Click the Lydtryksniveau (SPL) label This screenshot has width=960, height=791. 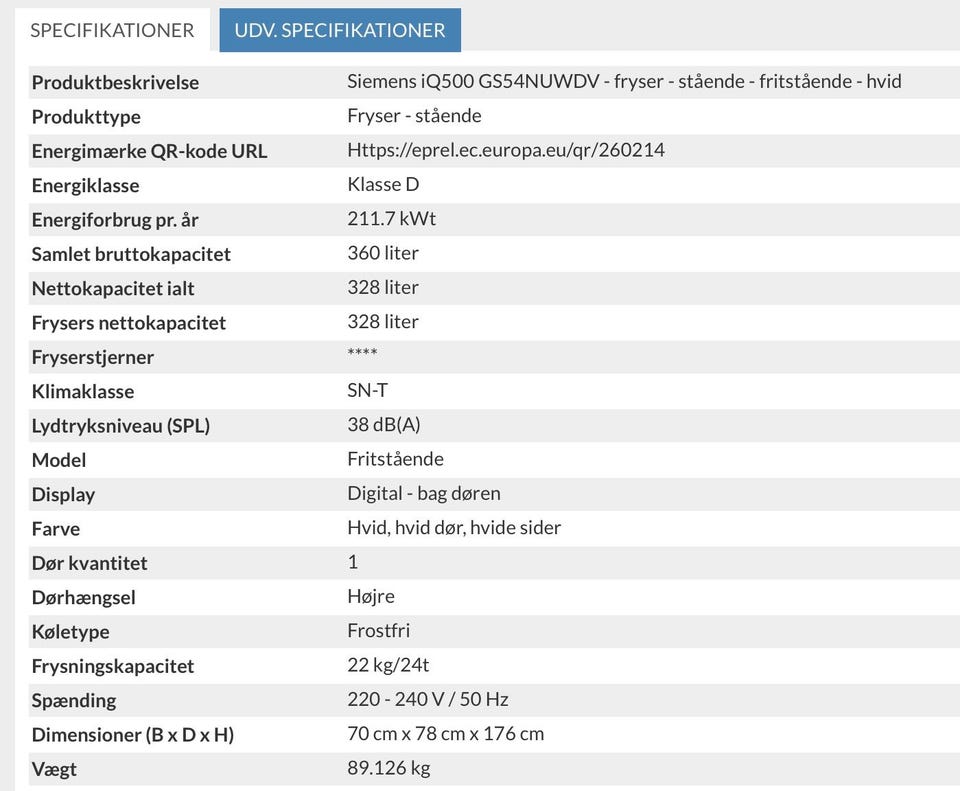[x=121, y=426]
